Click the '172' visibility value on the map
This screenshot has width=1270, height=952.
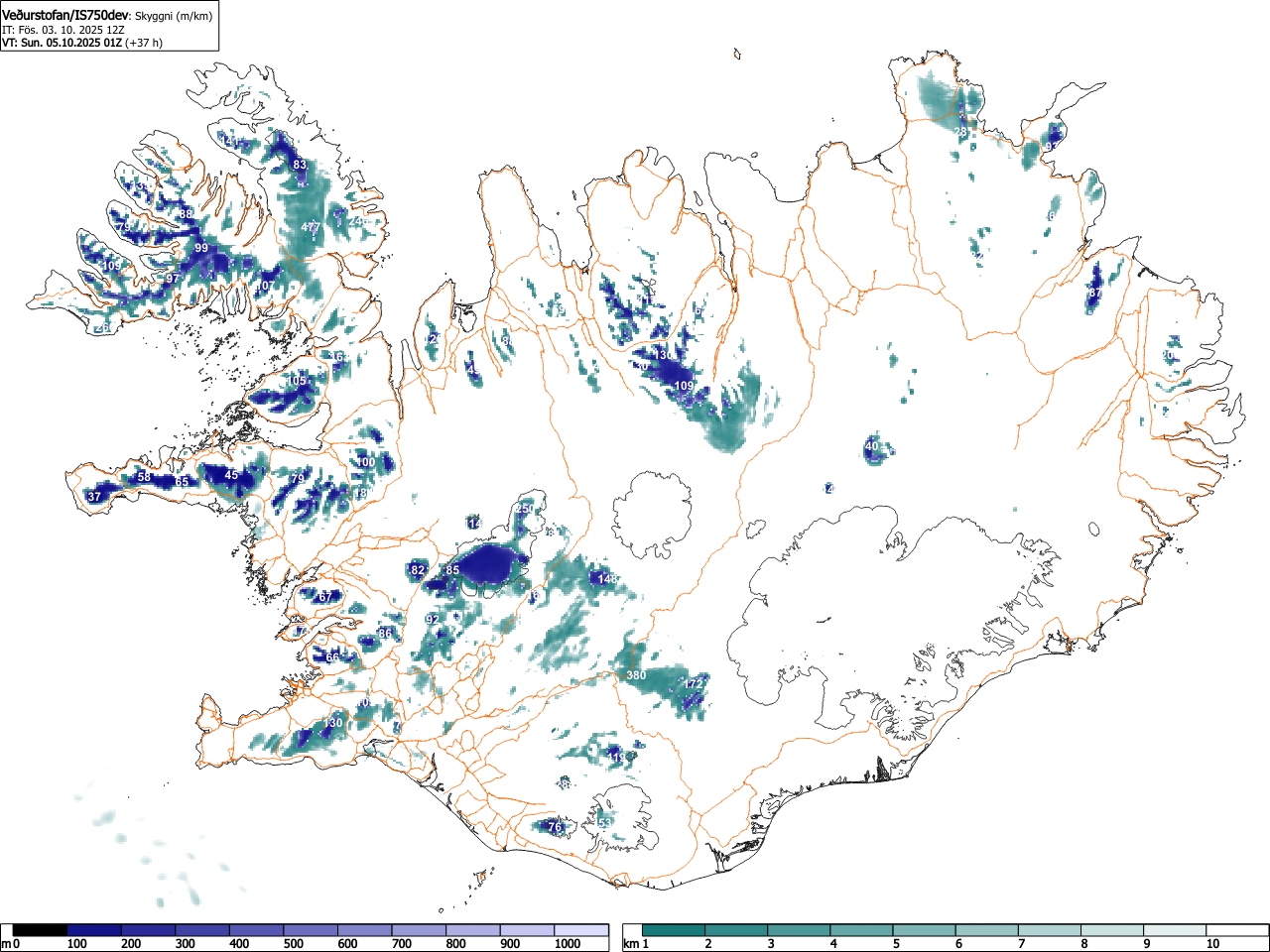coord(694,683)
